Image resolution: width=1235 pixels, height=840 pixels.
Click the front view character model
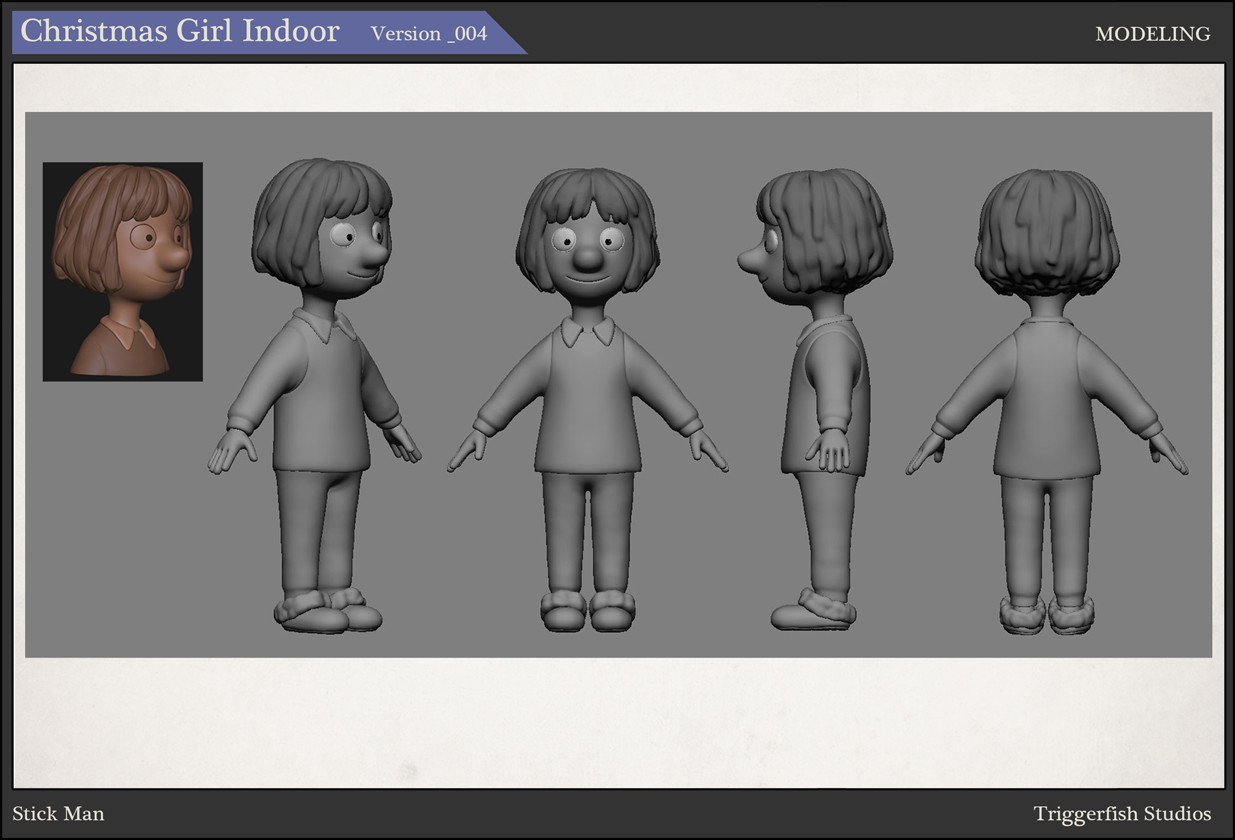(x=588, y=400)
